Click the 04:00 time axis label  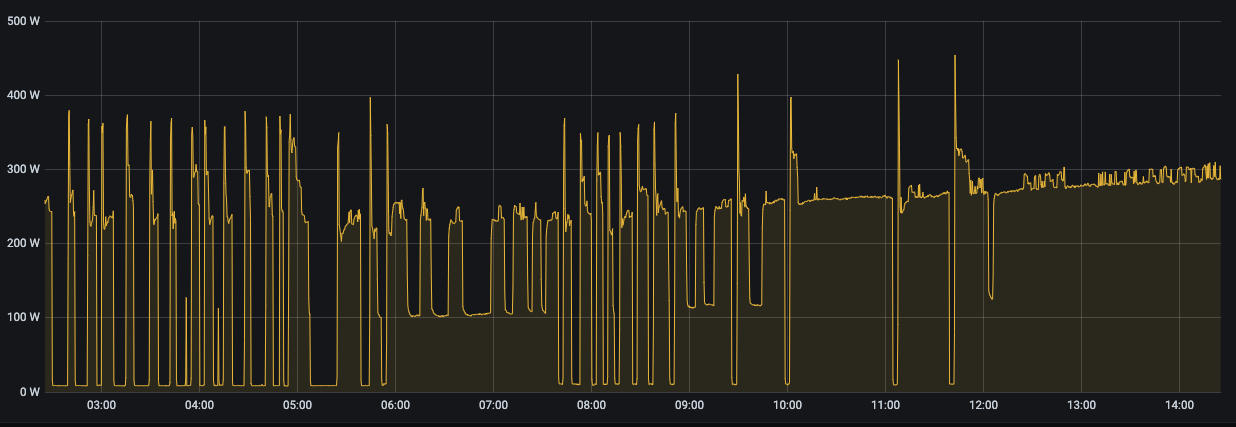[200, 405]
